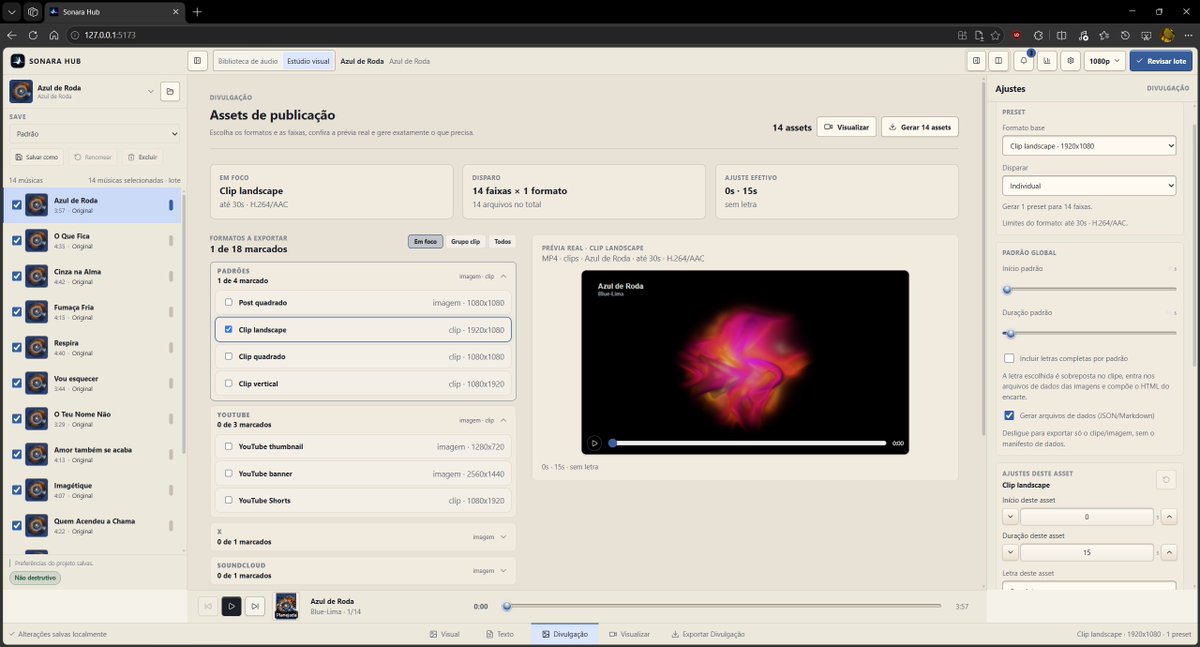Seek on the bottom player progress bar
The image size is (1200, 647).
[723, 606]
